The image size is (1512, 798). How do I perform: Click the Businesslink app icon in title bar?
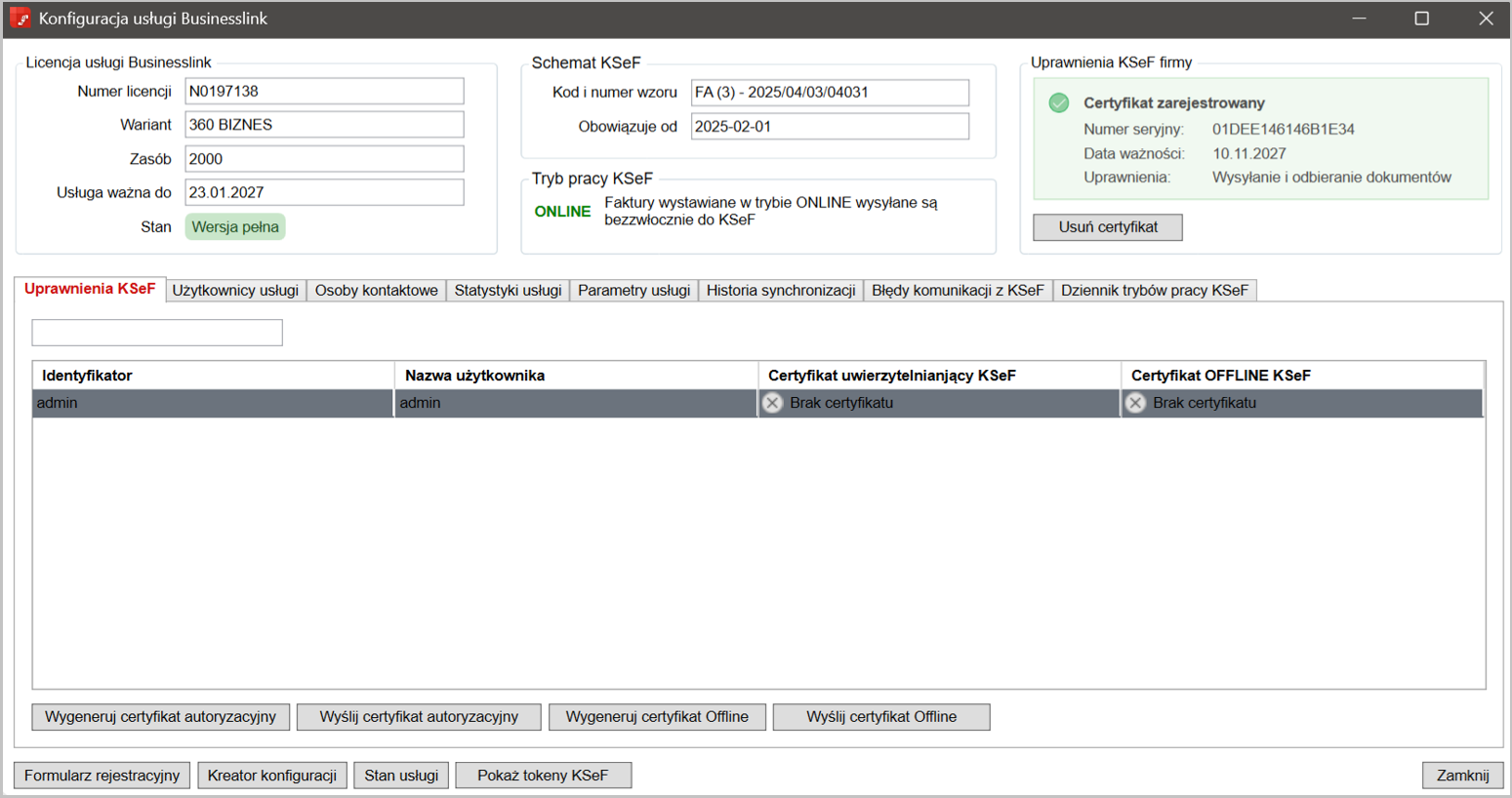(20, 19)
